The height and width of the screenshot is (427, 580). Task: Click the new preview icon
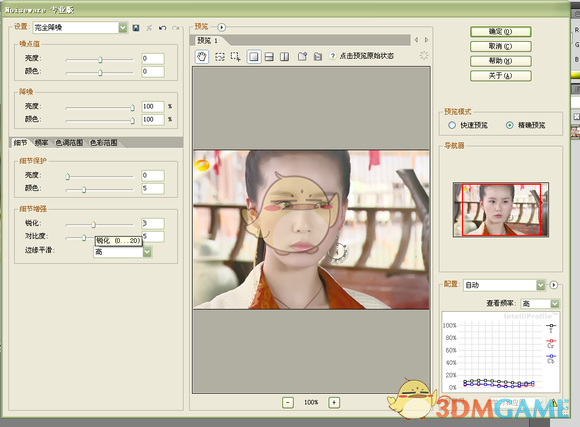pyautogui.click(x=303, y=56)
